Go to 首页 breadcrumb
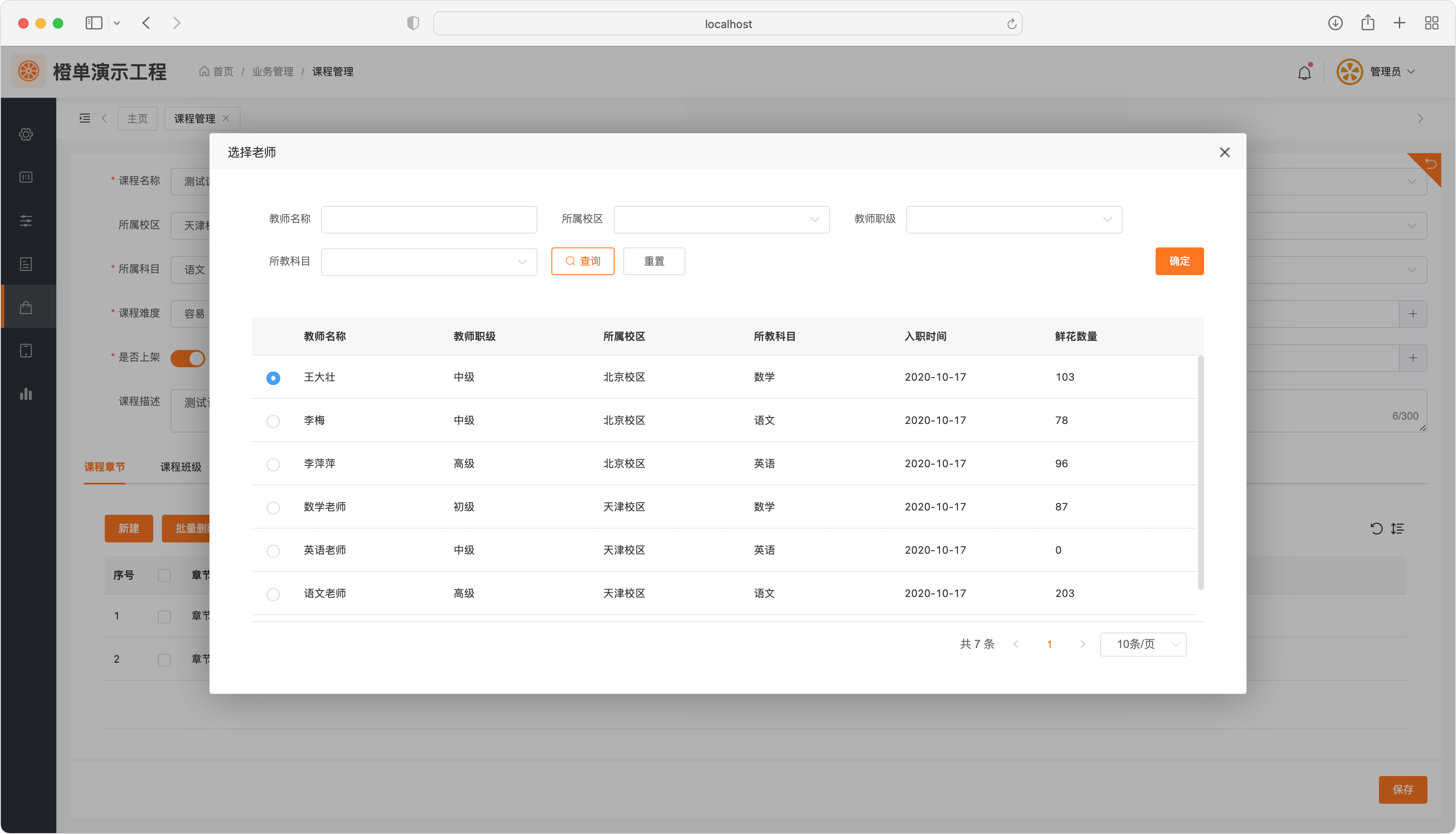The image size is (1456, 834). click(216, 71)
